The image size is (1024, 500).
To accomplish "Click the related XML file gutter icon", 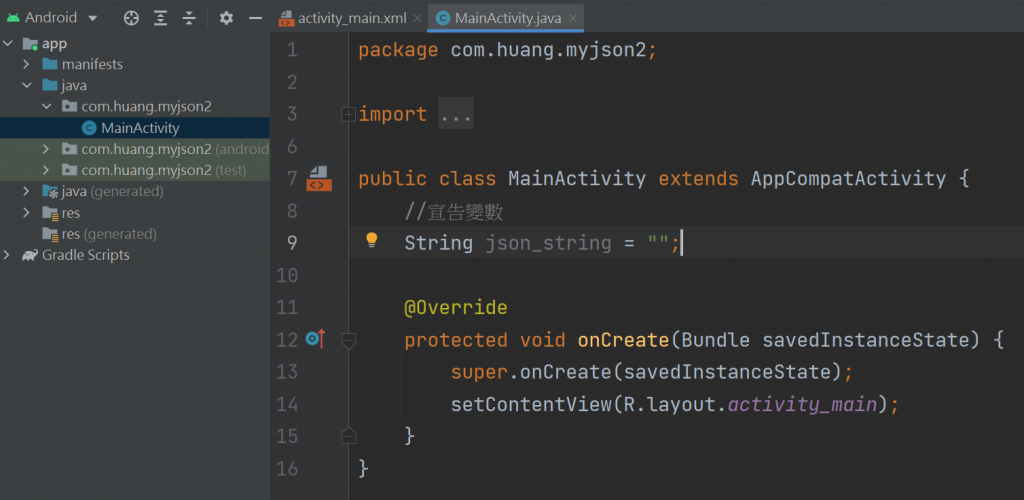I will [x=319, y=178].
